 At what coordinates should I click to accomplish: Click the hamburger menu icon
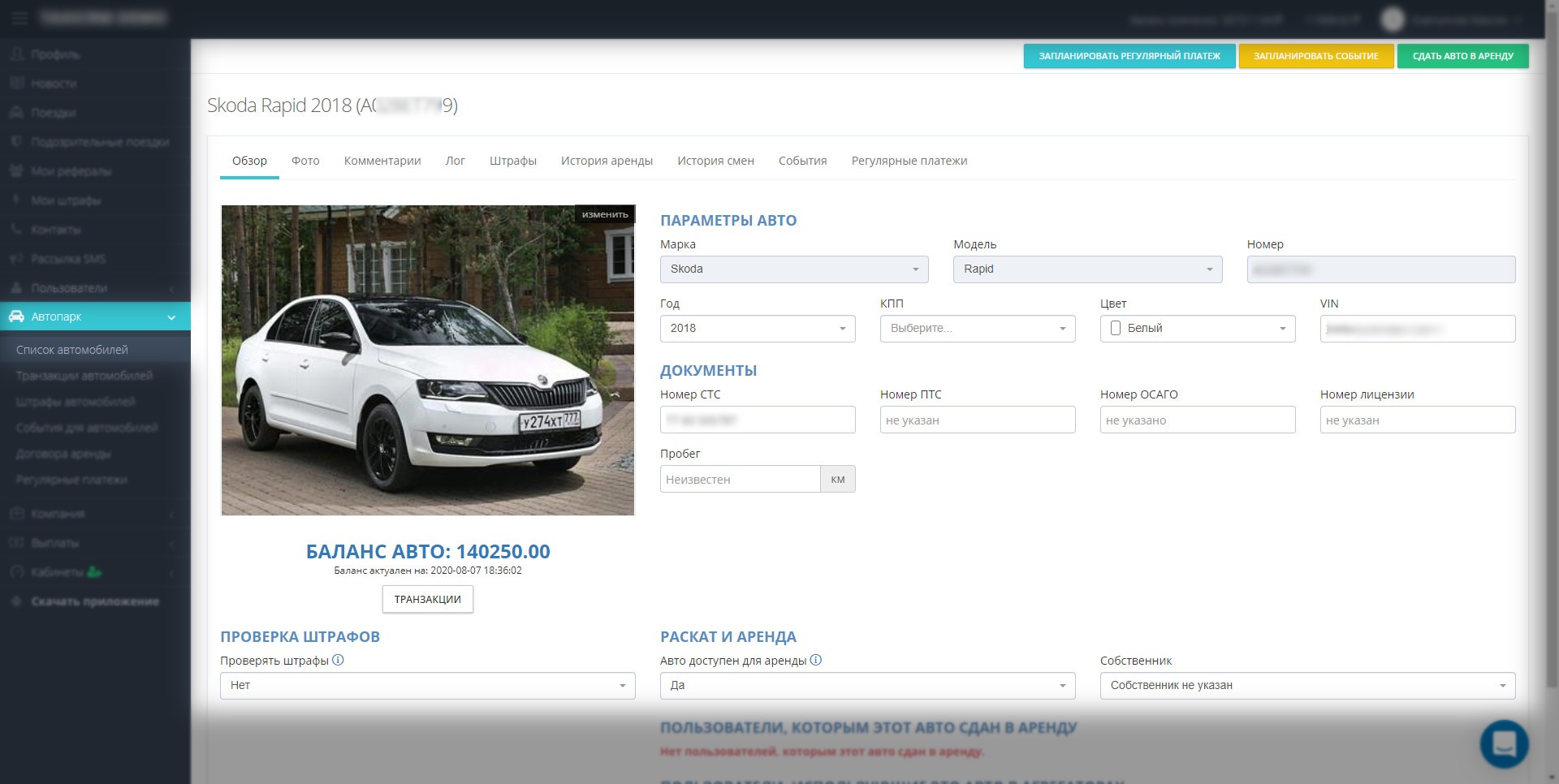tap(19, 18)
